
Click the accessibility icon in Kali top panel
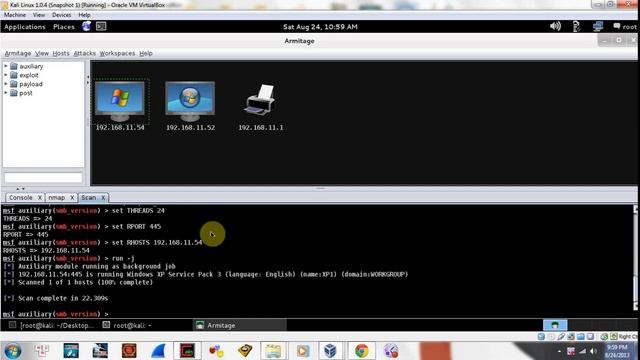click(576, 27)
